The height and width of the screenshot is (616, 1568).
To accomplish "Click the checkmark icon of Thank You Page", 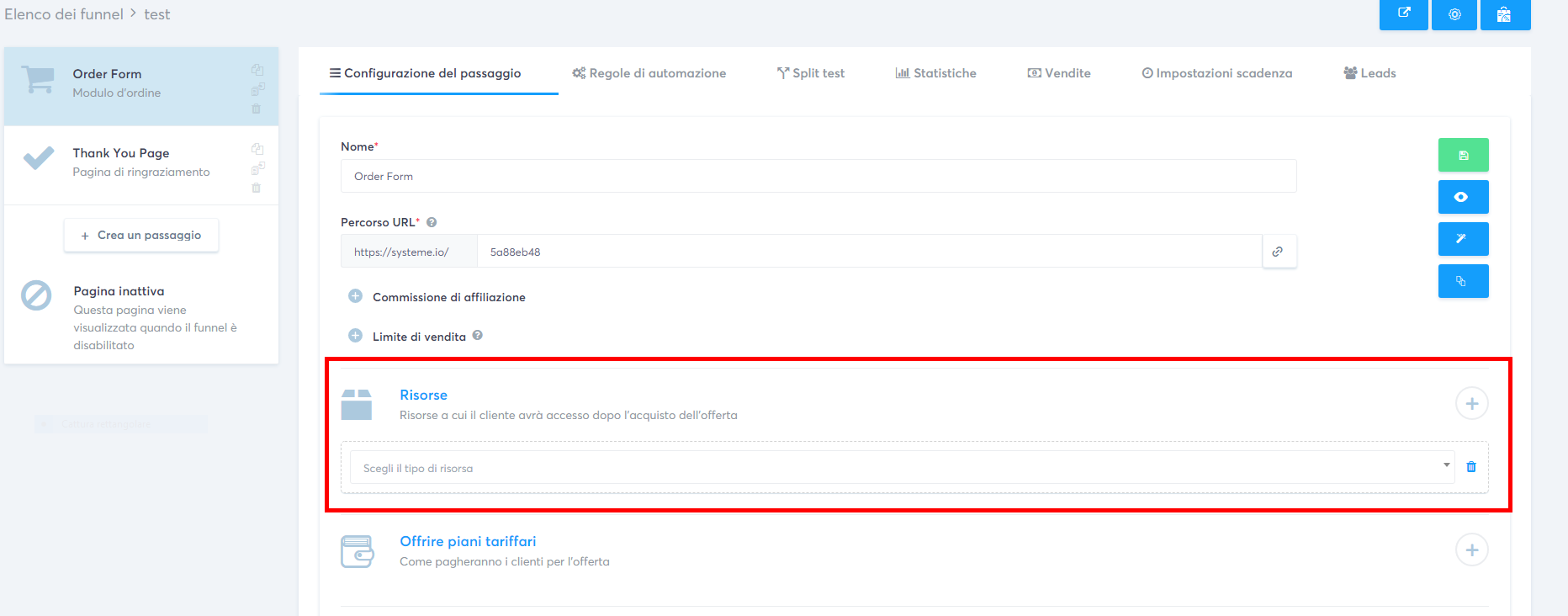I will click(x=38, y=157).
